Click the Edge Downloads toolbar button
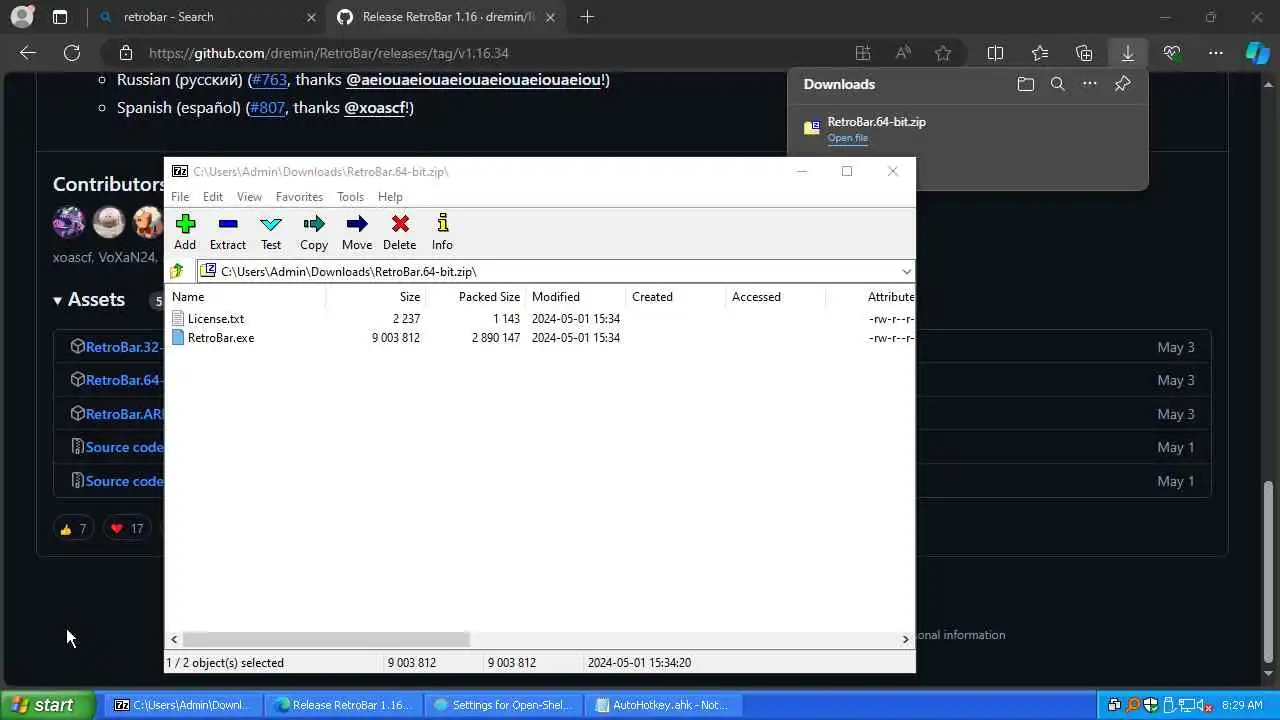Viewport: 1280px width, 720px height. pyautogui.click(x=1128, y=53)
